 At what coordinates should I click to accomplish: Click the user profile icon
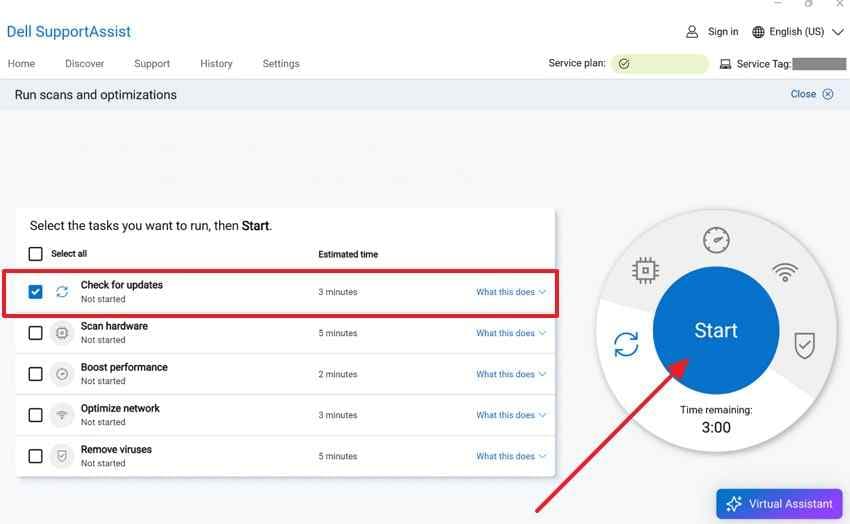[692, 32]
